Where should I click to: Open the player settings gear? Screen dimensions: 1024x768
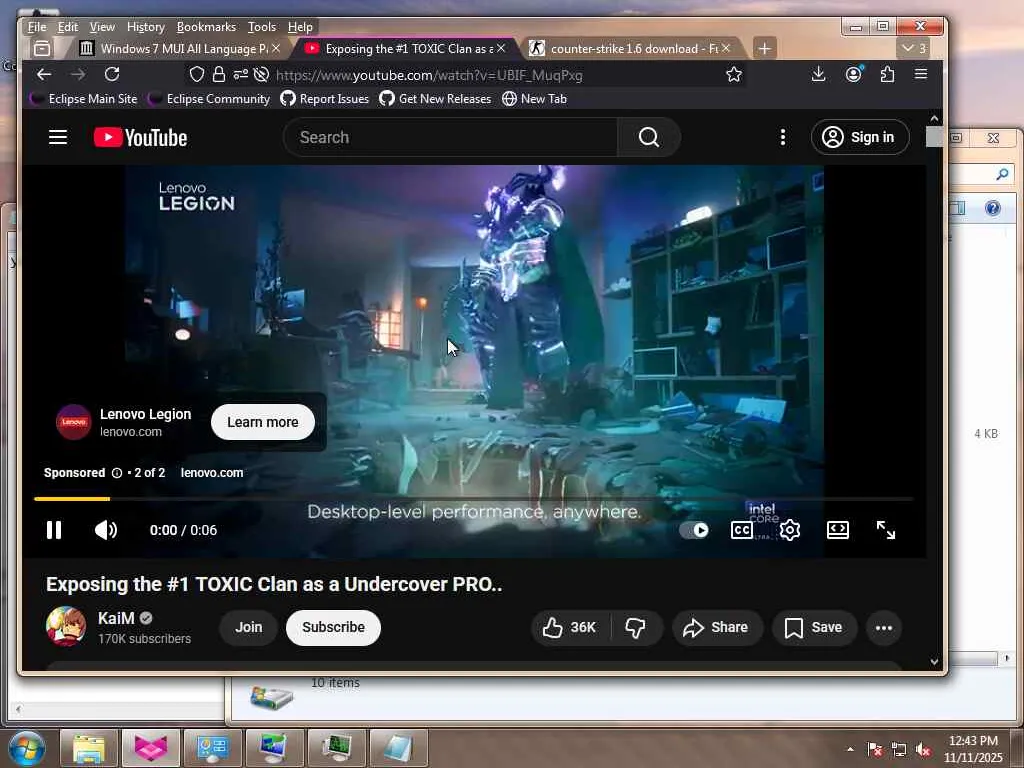click(x=790, y=530)
